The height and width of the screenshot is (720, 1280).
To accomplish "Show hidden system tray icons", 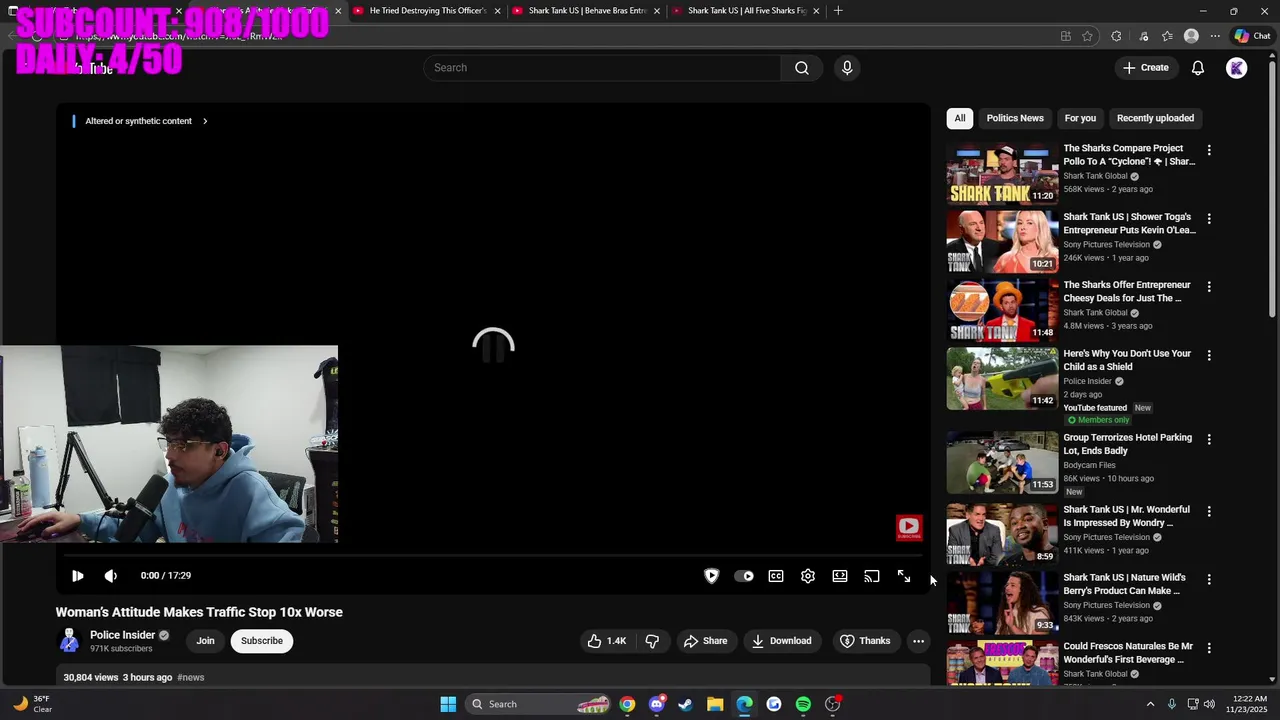I will pyautogui.click(x=1150, y=704).
